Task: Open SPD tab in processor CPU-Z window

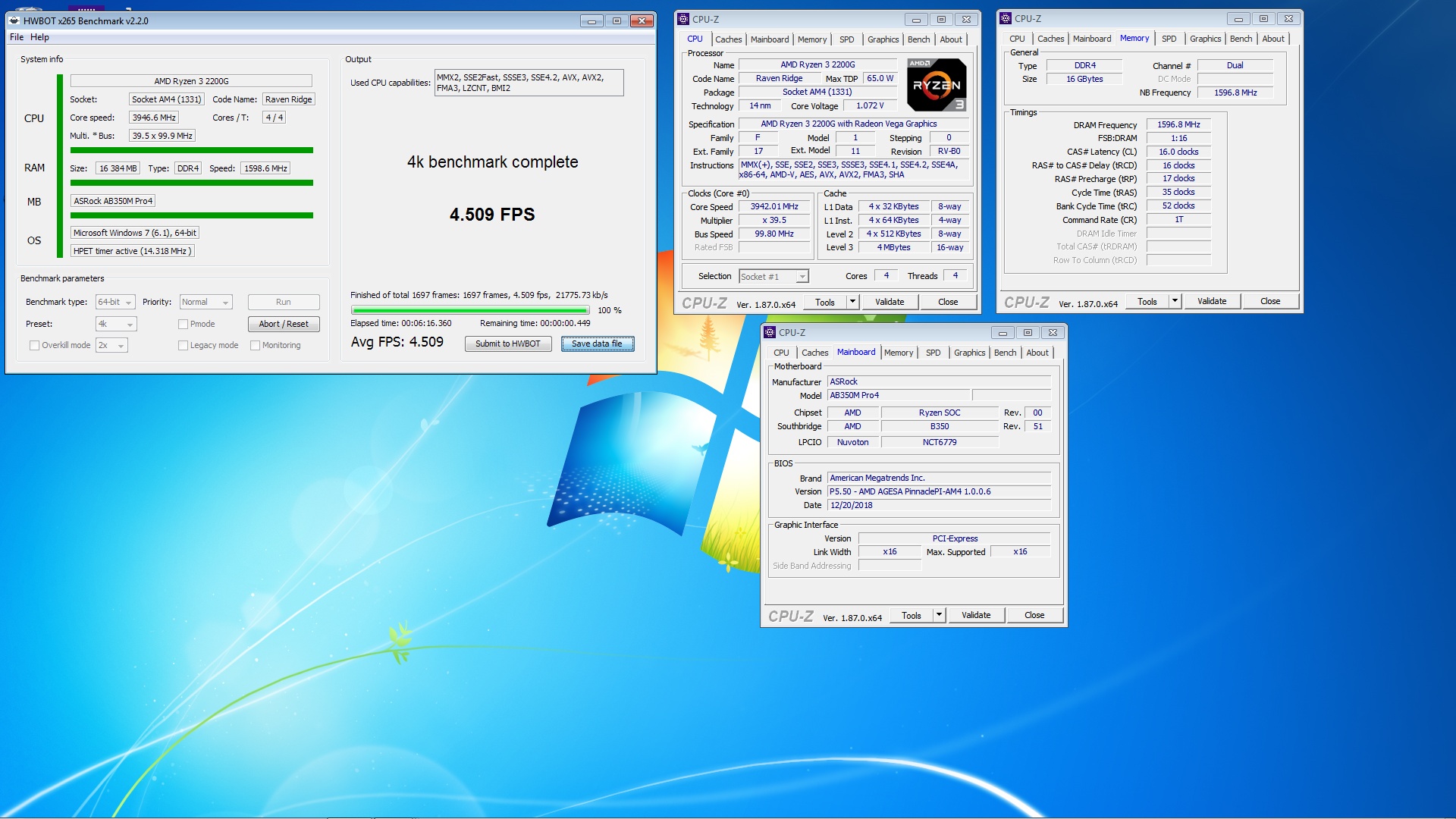Action: pyautogui.click(x=847, y=39)
